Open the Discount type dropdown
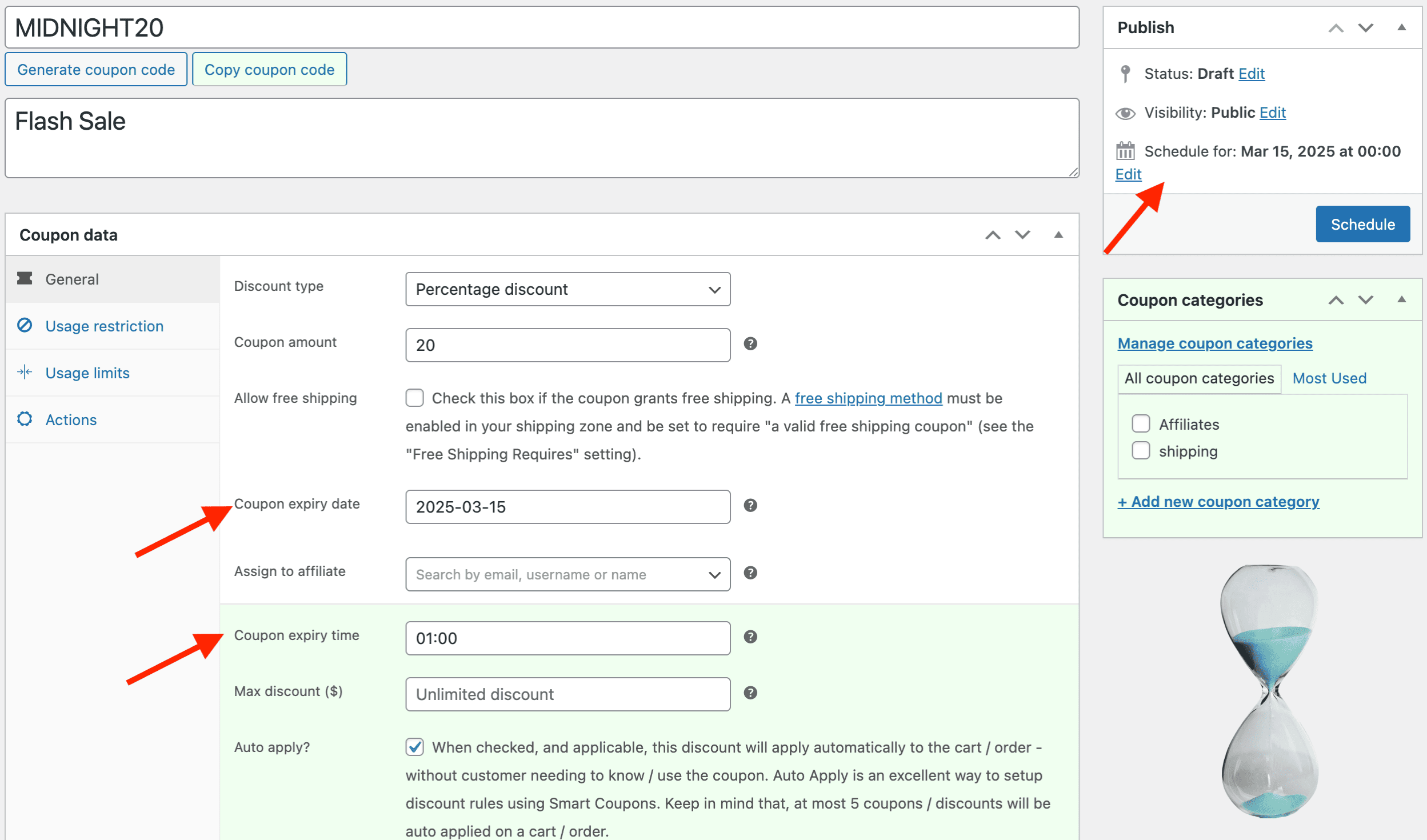1427x840 pixels. pos(566,289)
